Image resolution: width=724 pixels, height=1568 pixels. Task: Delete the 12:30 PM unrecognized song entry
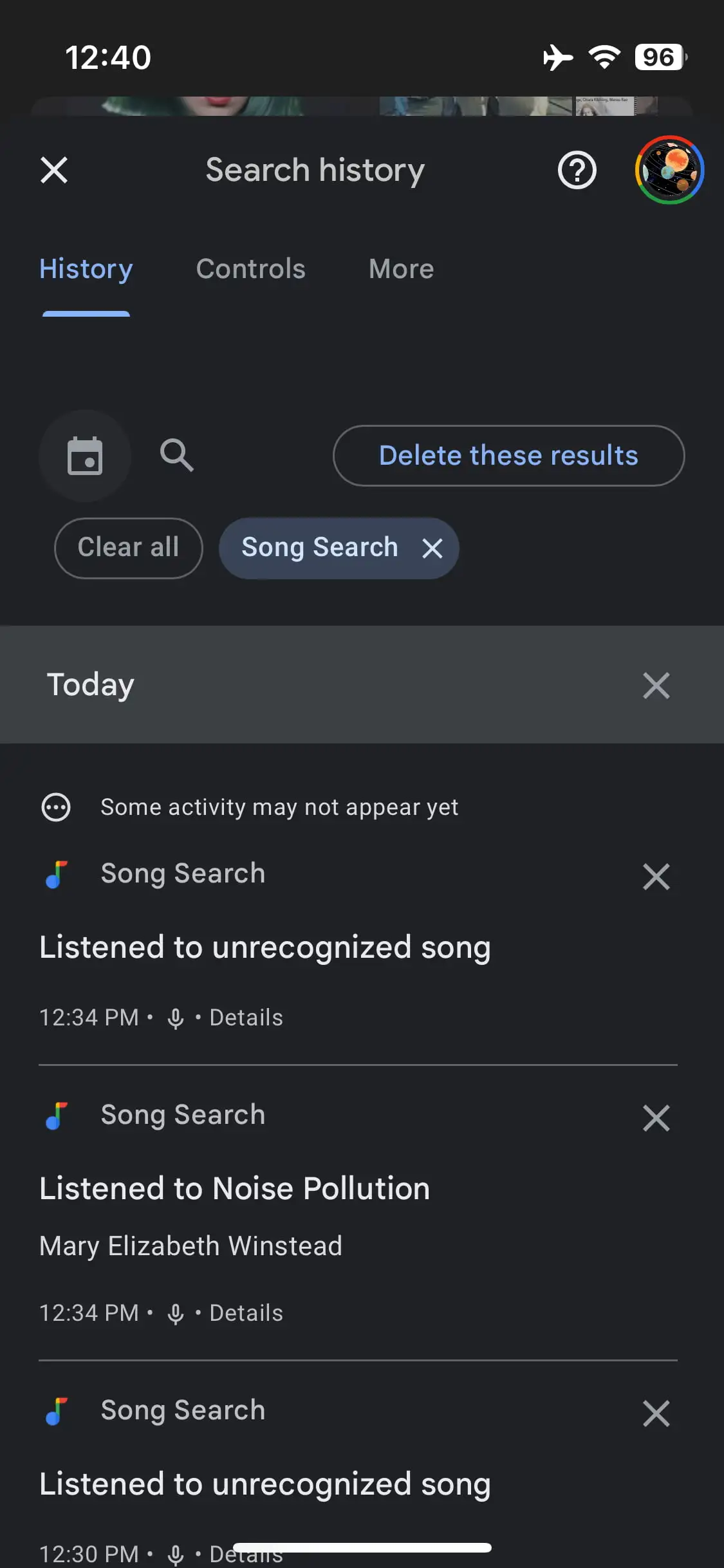[x=656, y=1414]
